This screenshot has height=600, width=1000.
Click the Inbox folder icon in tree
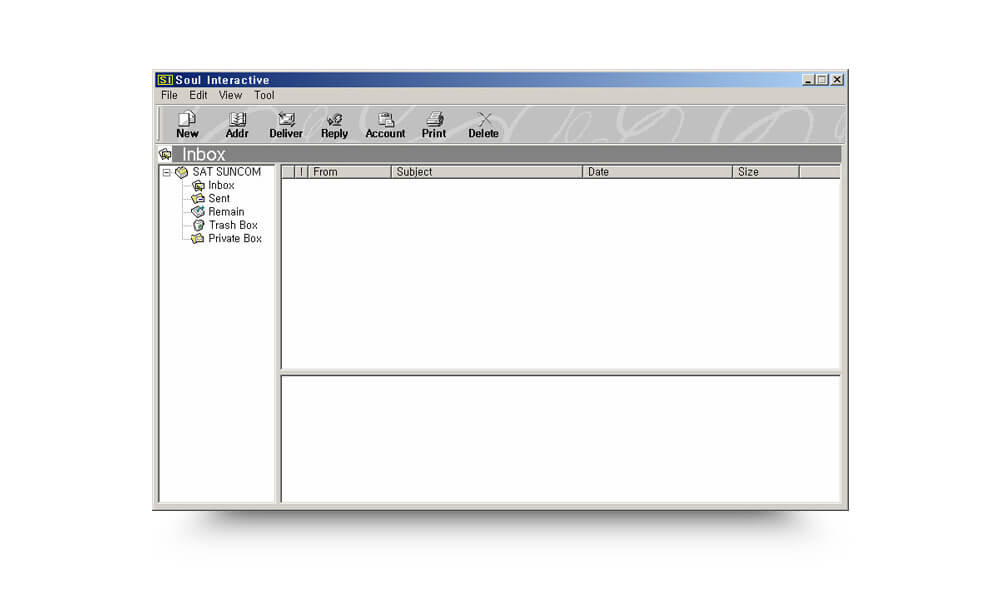(198, 186)
